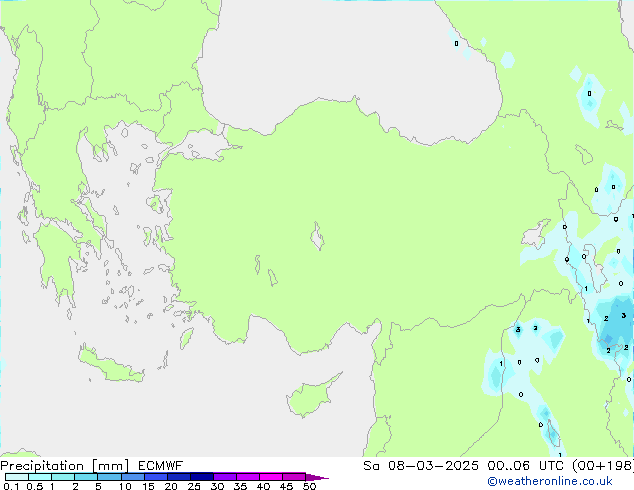Click the '(00+198)' forecast hour text
Viewport: 634px width, 490px height.
point(602,466)
